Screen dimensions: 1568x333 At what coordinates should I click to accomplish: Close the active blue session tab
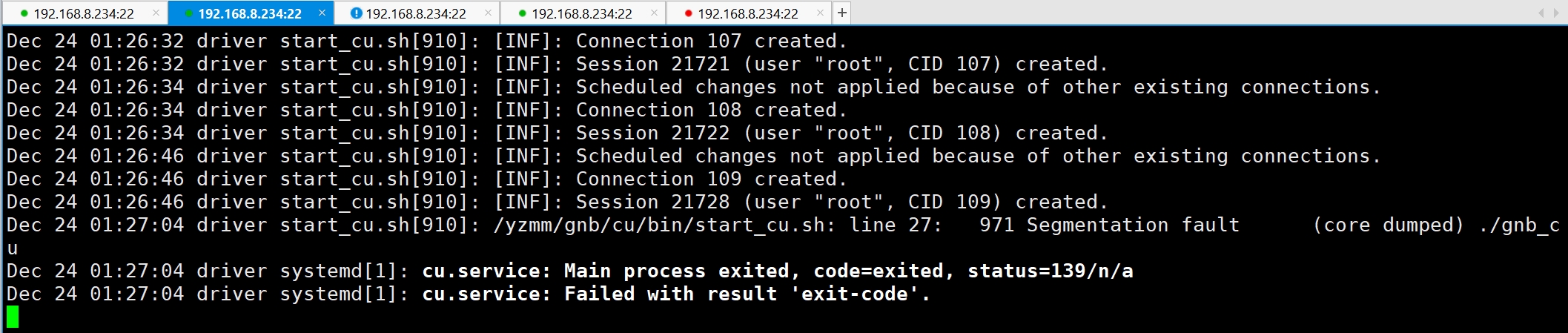(322, 13)
